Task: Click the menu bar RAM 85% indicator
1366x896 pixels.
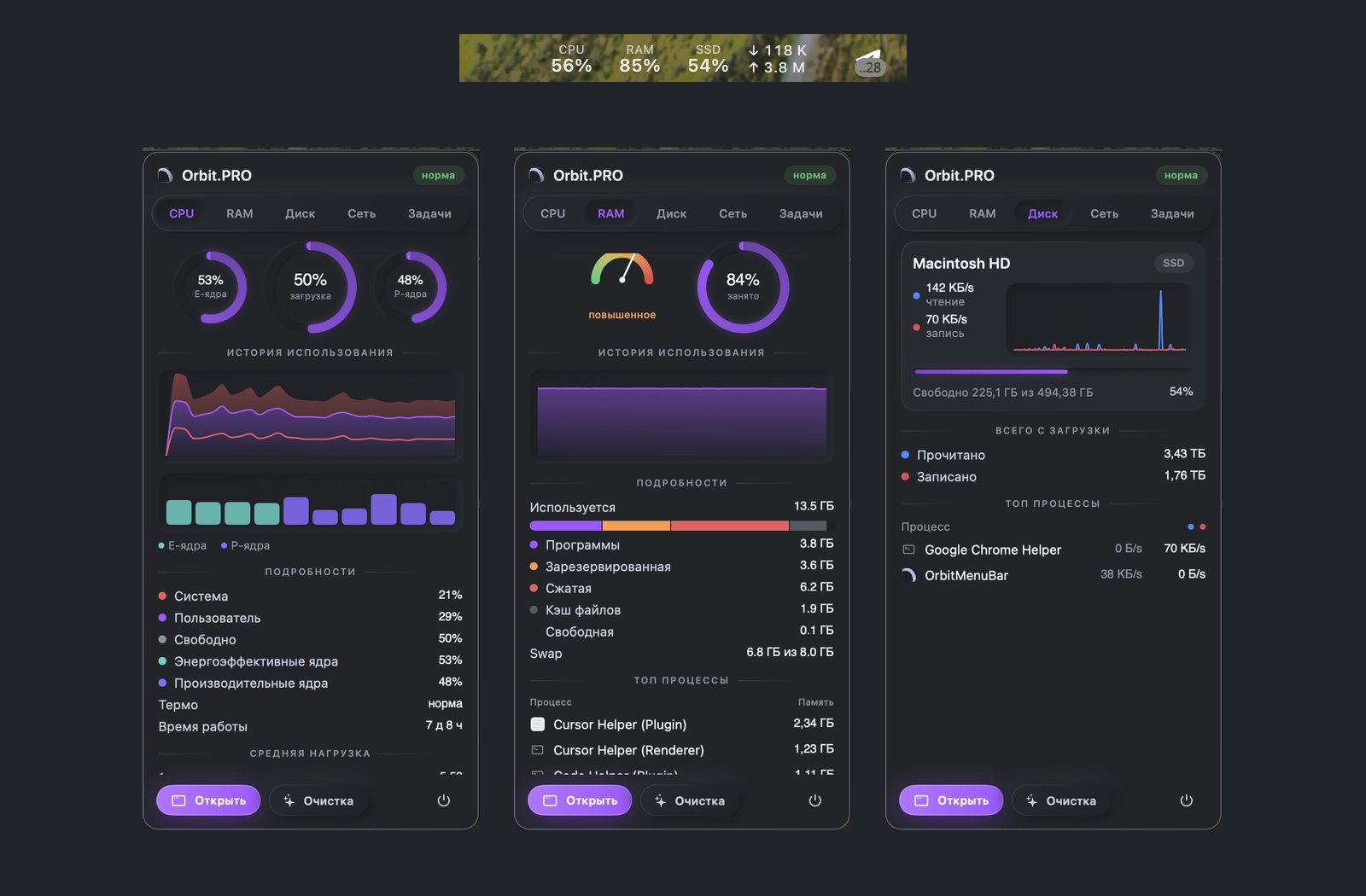Action: (x=639, y=59)
